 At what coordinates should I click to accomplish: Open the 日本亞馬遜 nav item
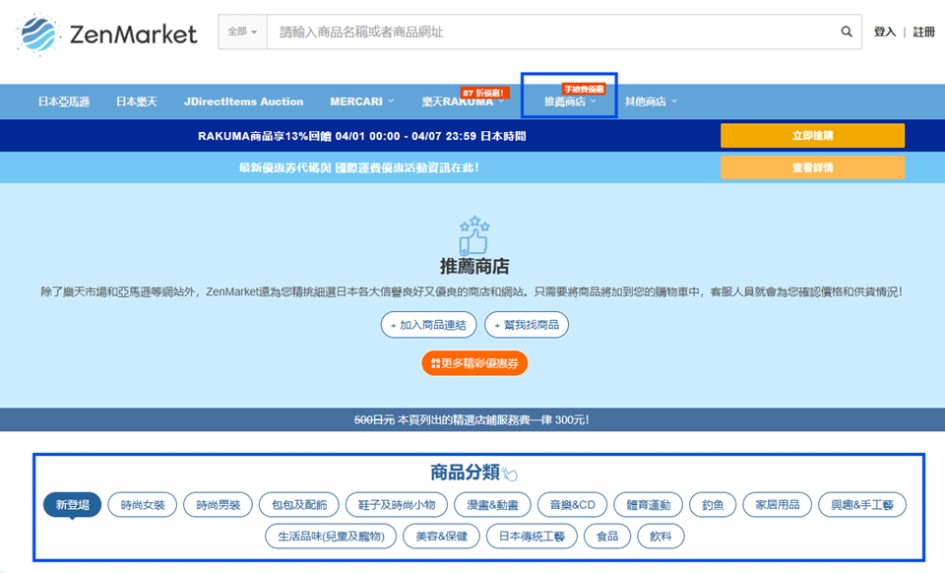[64, 101]
